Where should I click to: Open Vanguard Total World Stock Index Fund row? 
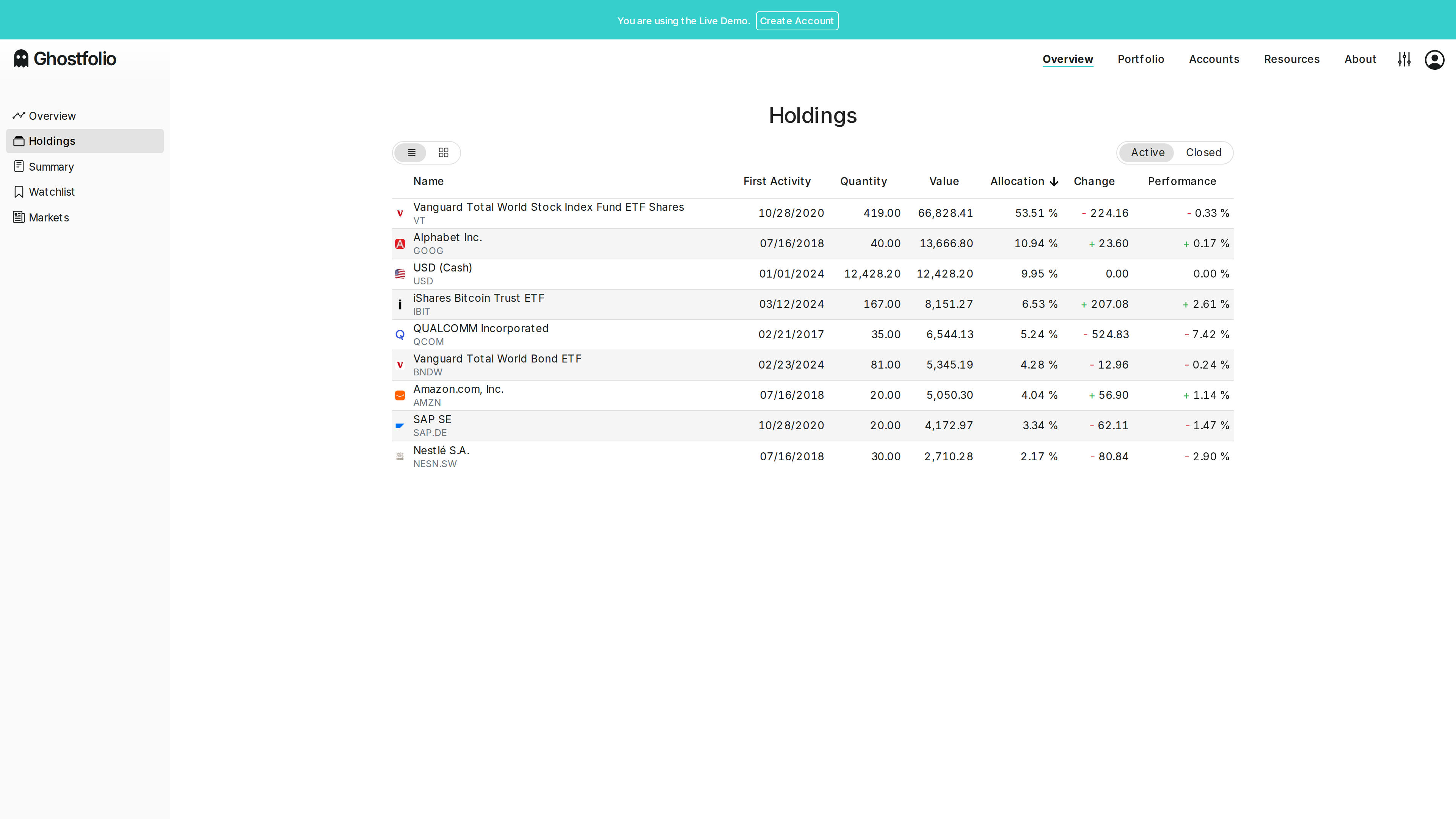[x=813, y=213]
